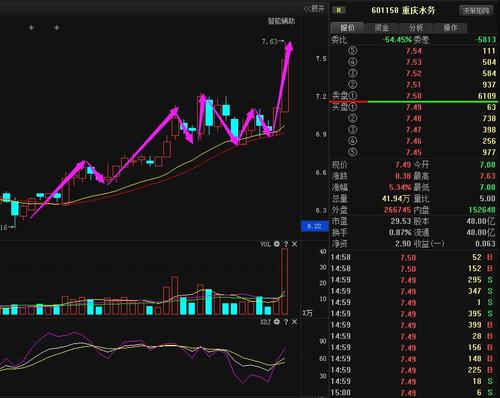500x398 pixels.
Task: Open the 操作 tab
Action: point(450,28)
